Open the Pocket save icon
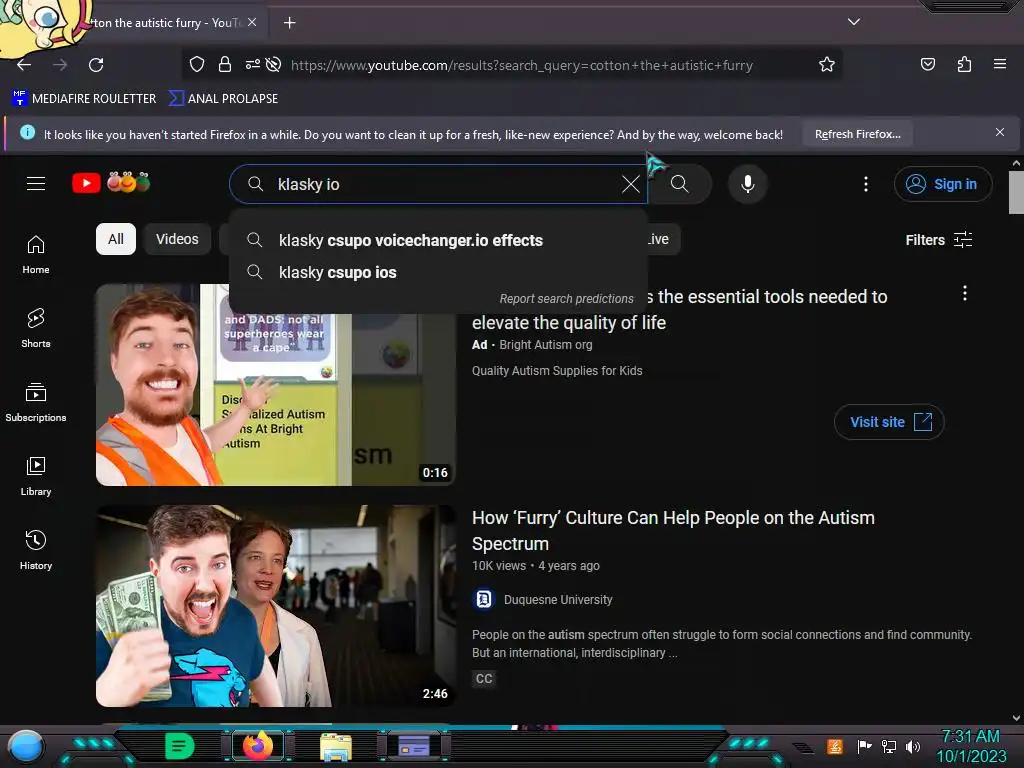 927,64
